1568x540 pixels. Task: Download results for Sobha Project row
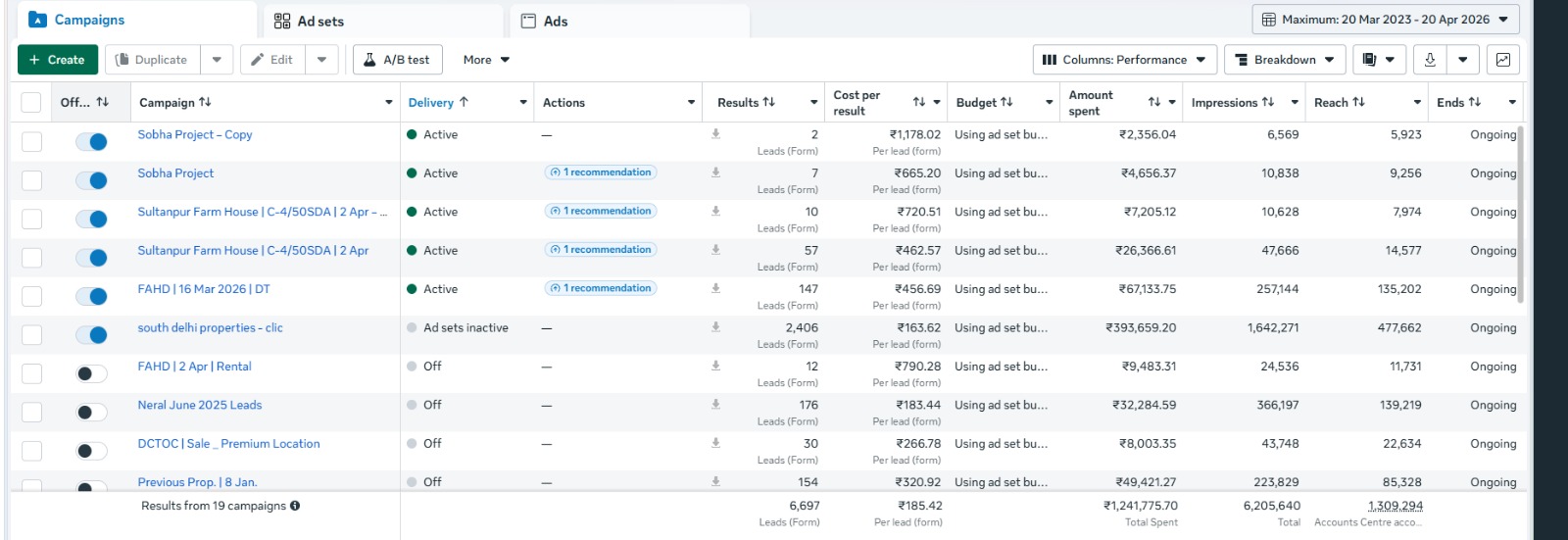[x=715, y=172]
